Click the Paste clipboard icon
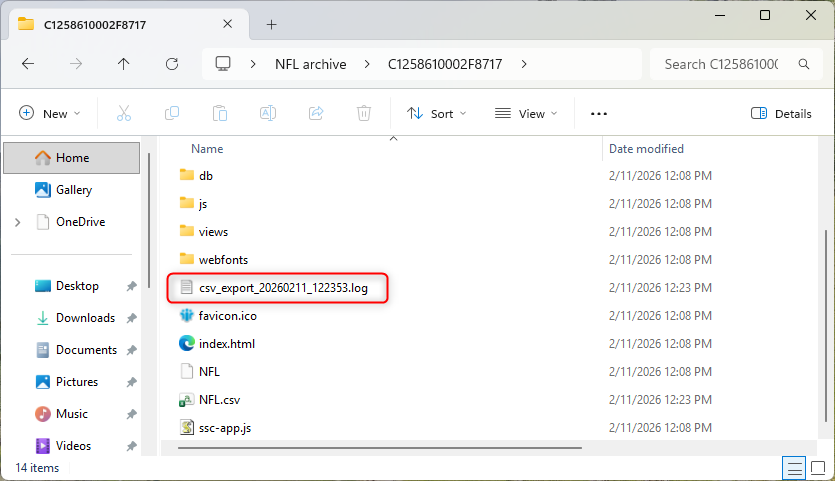The image size is (835, 481). pos(220,113)
